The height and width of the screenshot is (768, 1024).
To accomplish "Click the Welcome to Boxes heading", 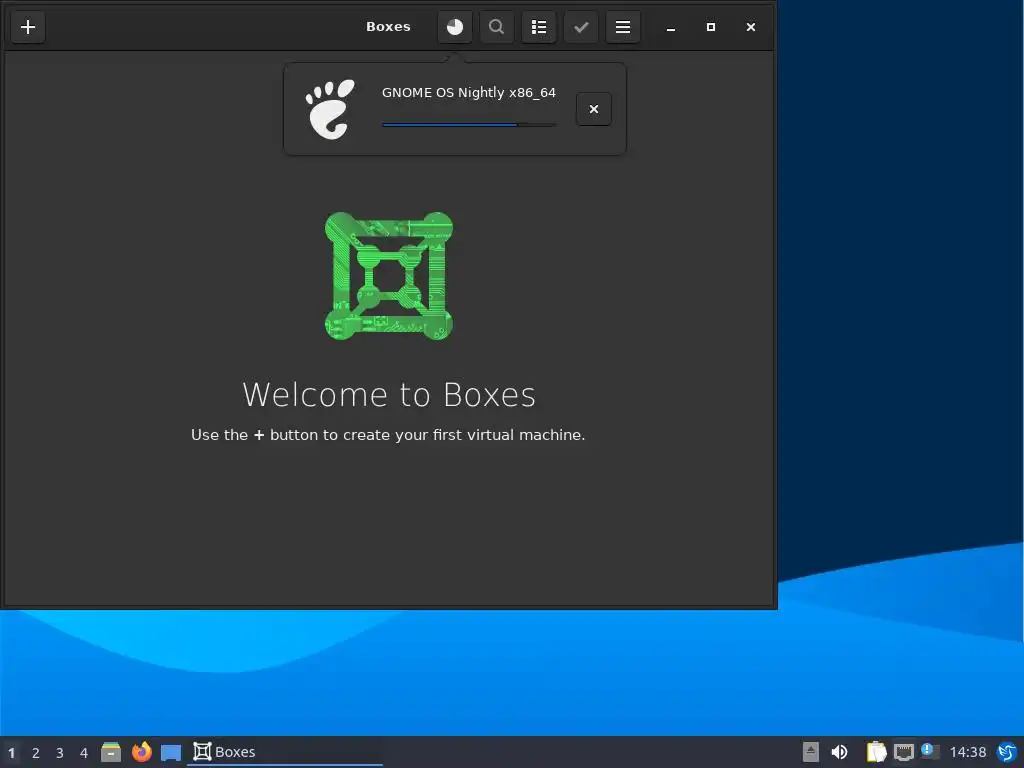I will [389, 394].
